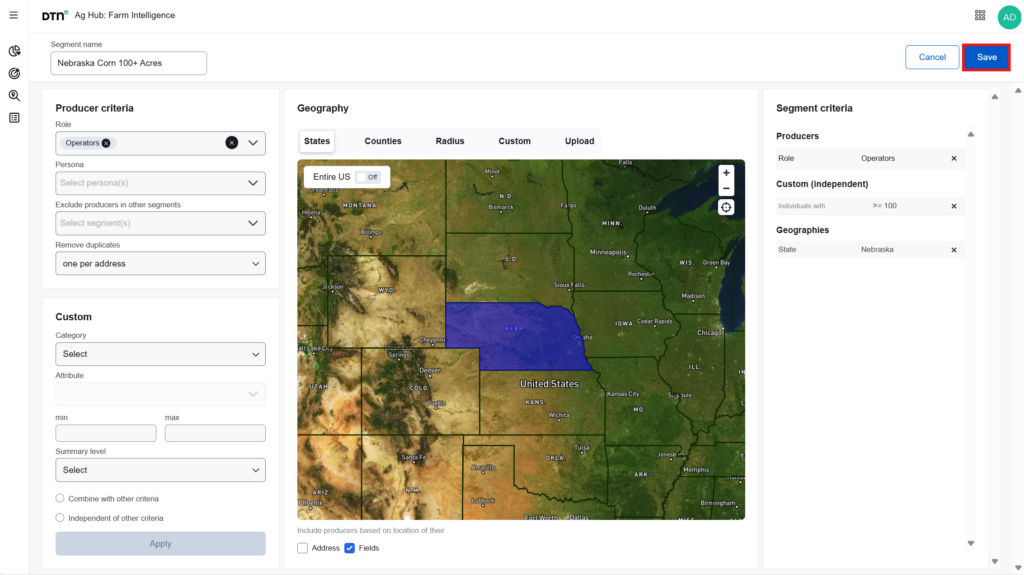This screenshot has height=575, width=1024.
Task: Switch to the Counties tab
Action: [382, 141]
